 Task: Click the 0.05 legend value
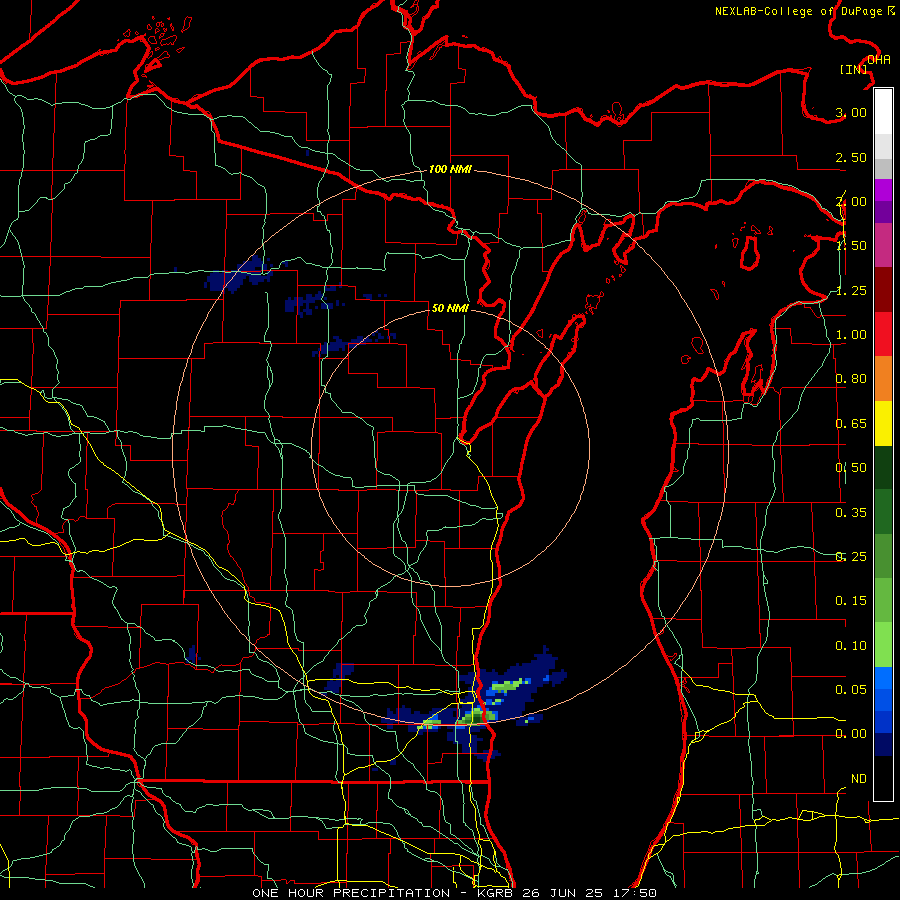click(851, 689)
